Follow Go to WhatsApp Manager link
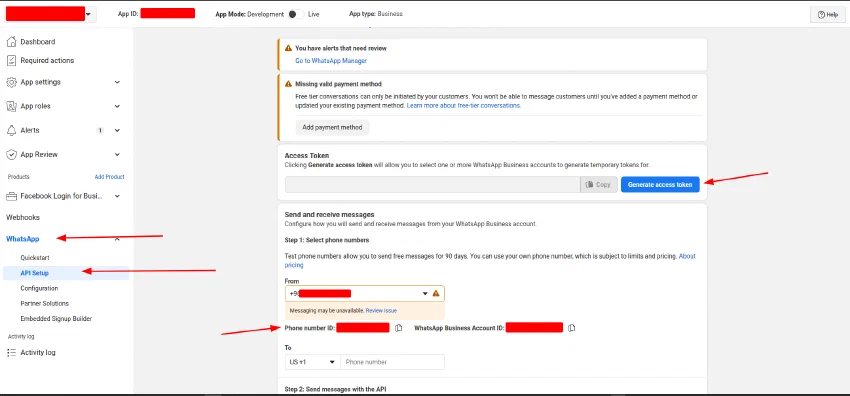850x396 pixels. [331, 61]
